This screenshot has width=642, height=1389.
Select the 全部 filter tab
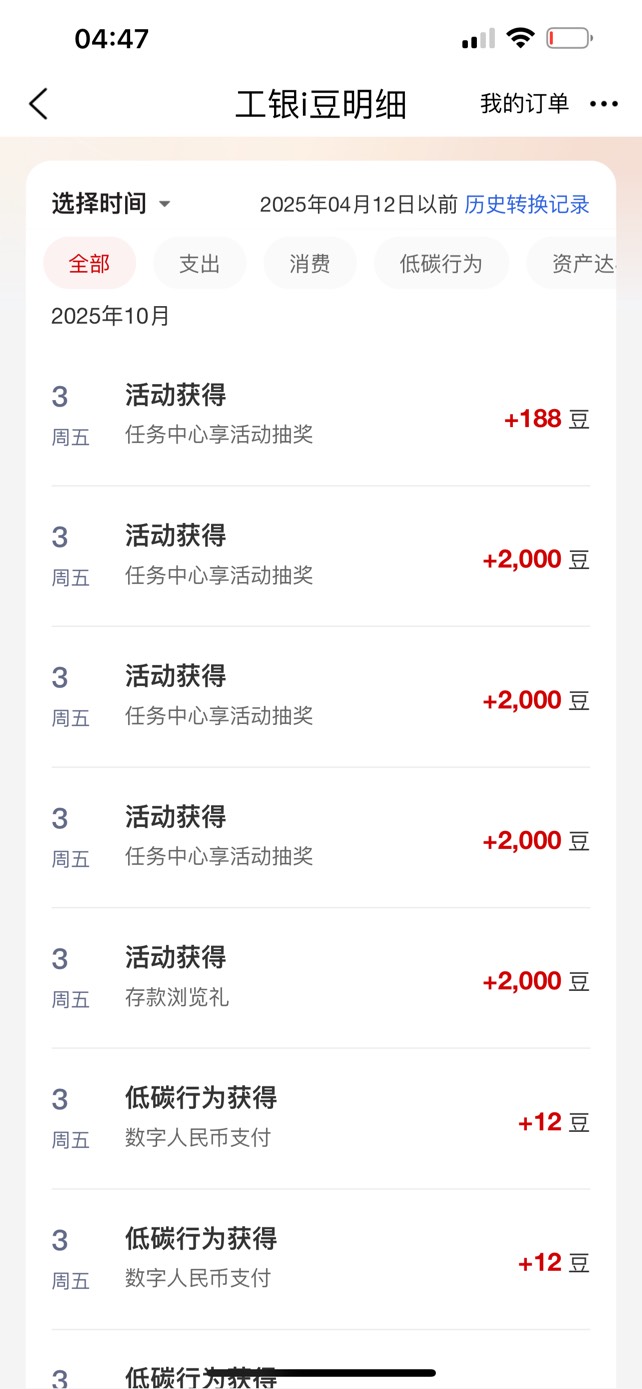click(x=89, y=264)
